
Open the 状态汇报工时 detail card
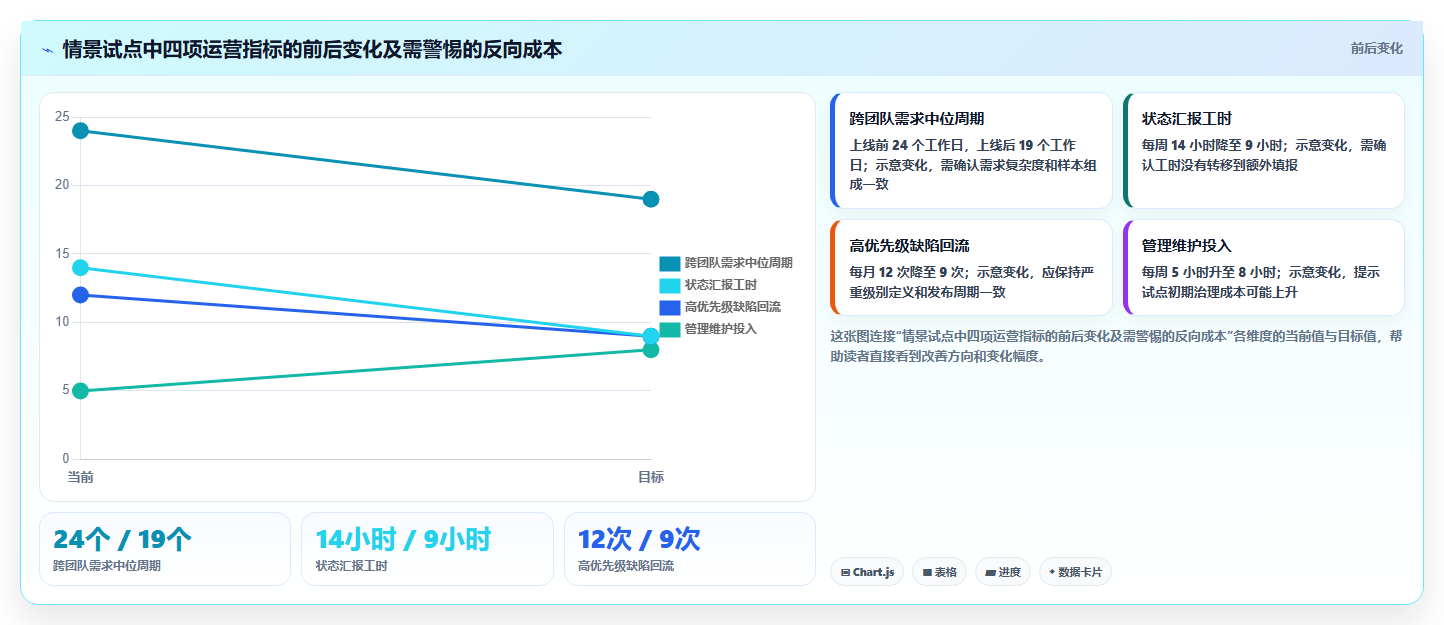(1263, 150)
